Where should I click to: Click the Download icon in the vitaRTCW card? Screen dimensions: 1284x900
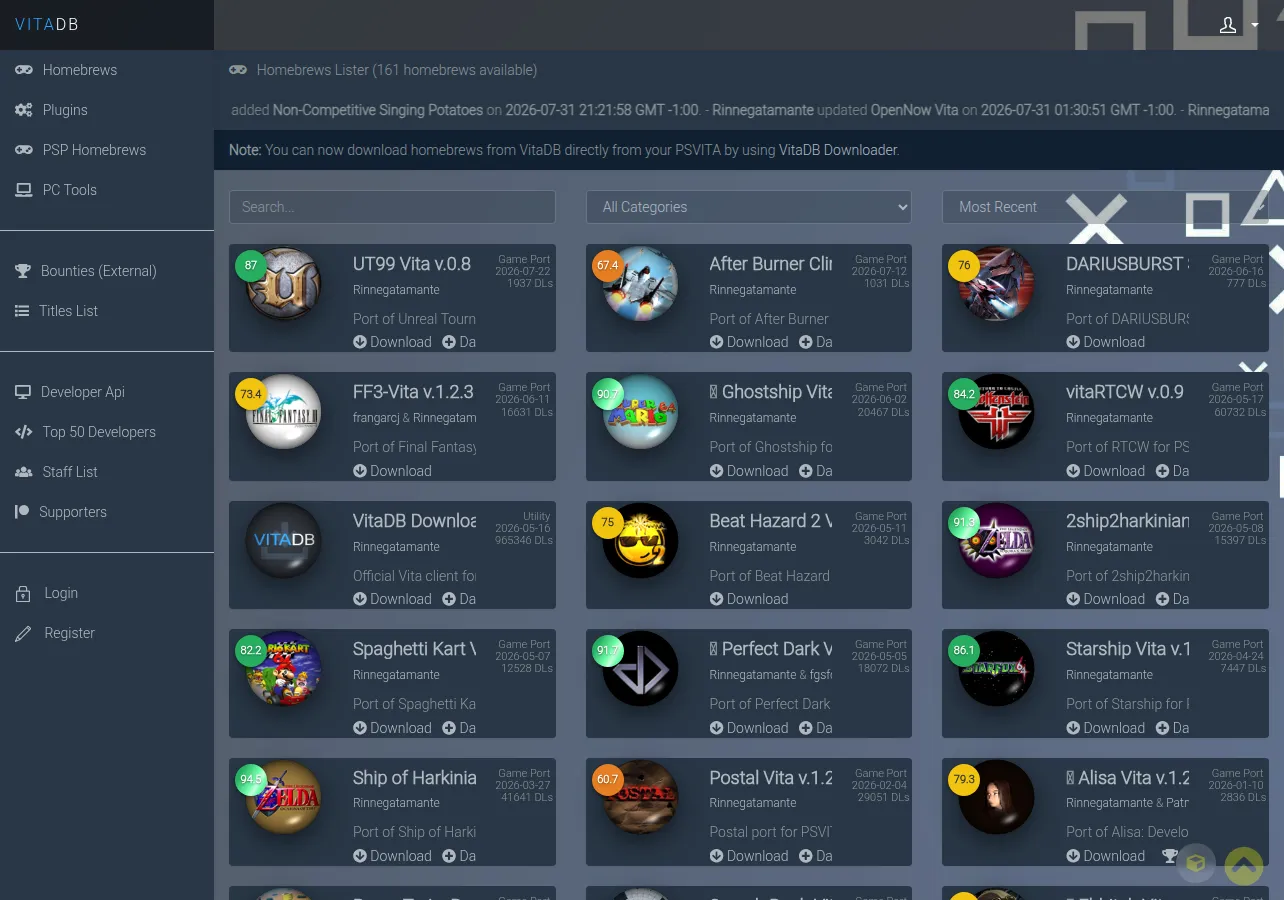[x=1073, y=471]
